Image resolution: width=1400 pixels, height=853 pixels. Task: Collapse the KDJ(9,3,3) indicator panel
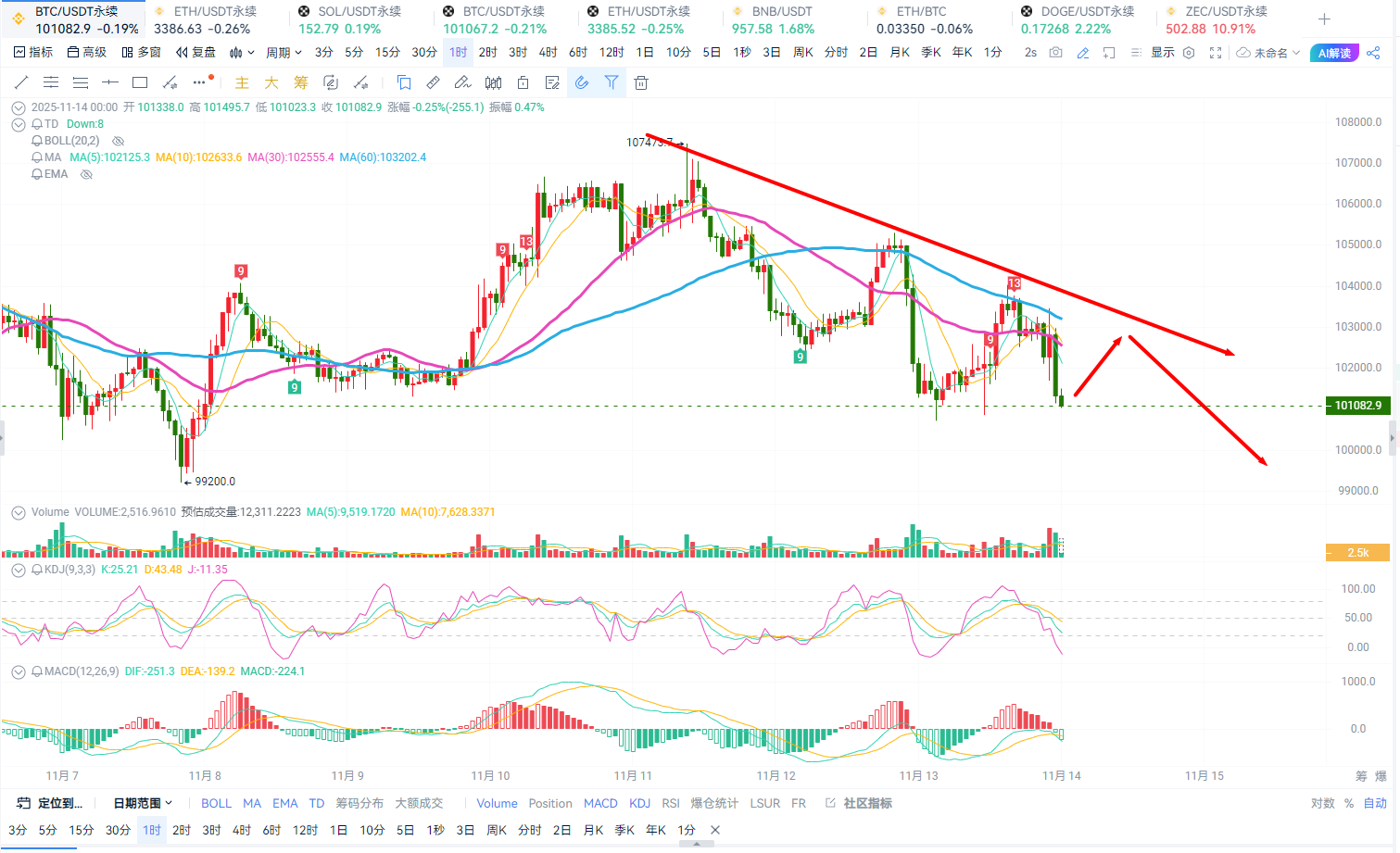click(18, 570)
